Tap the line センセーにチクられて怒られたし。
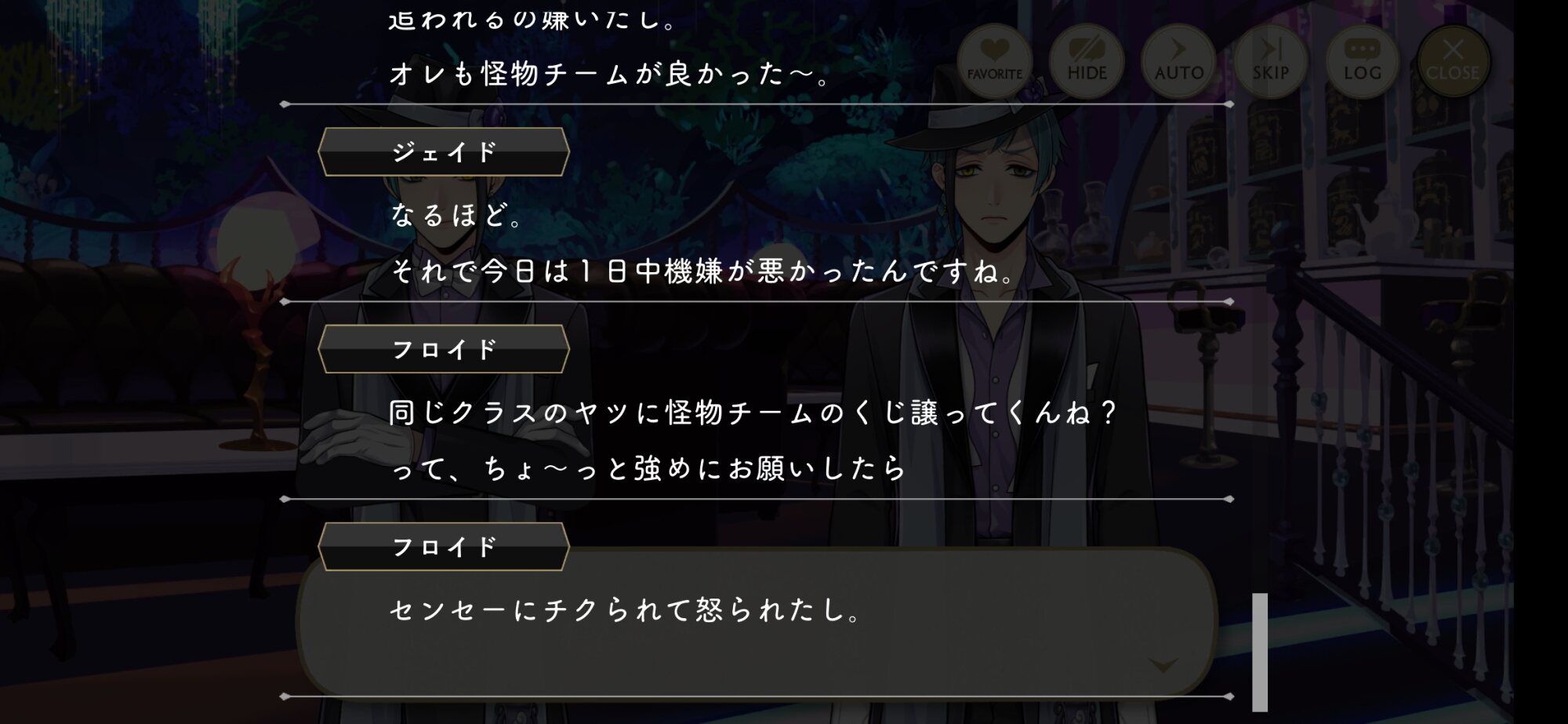The image size is (1568, 724). tap(626, 610)
